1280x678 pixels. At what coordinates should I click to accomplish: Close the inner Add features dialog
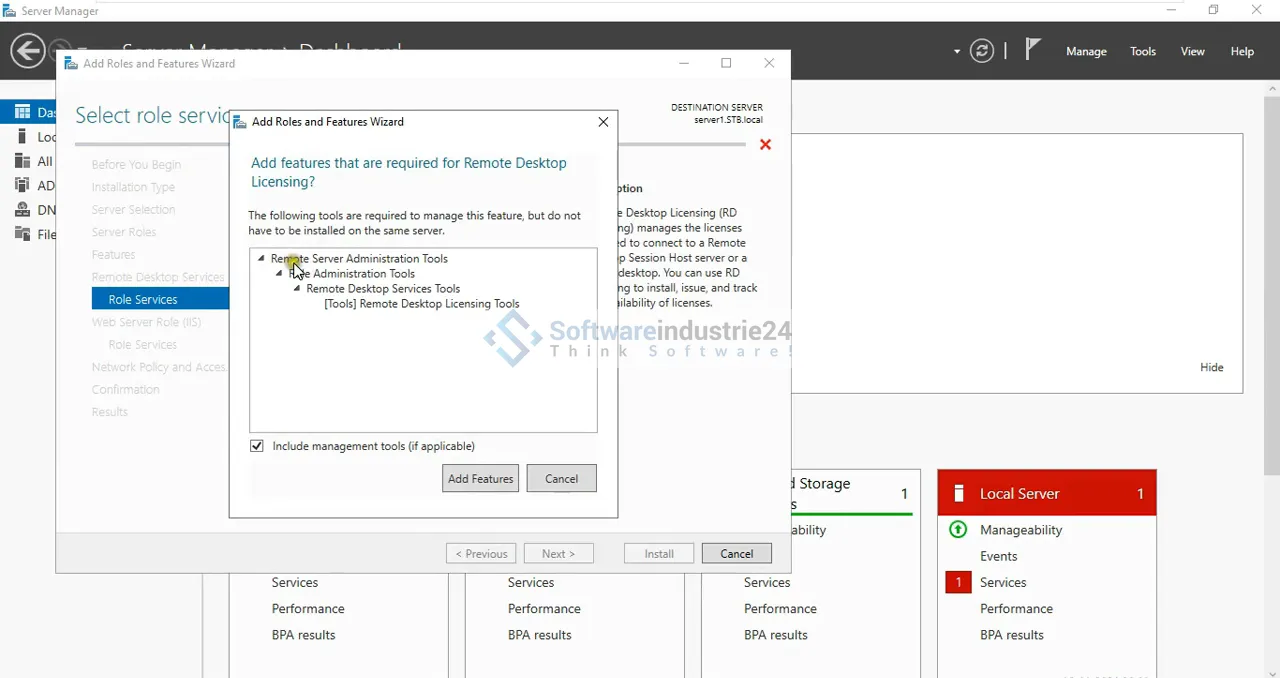603,122
